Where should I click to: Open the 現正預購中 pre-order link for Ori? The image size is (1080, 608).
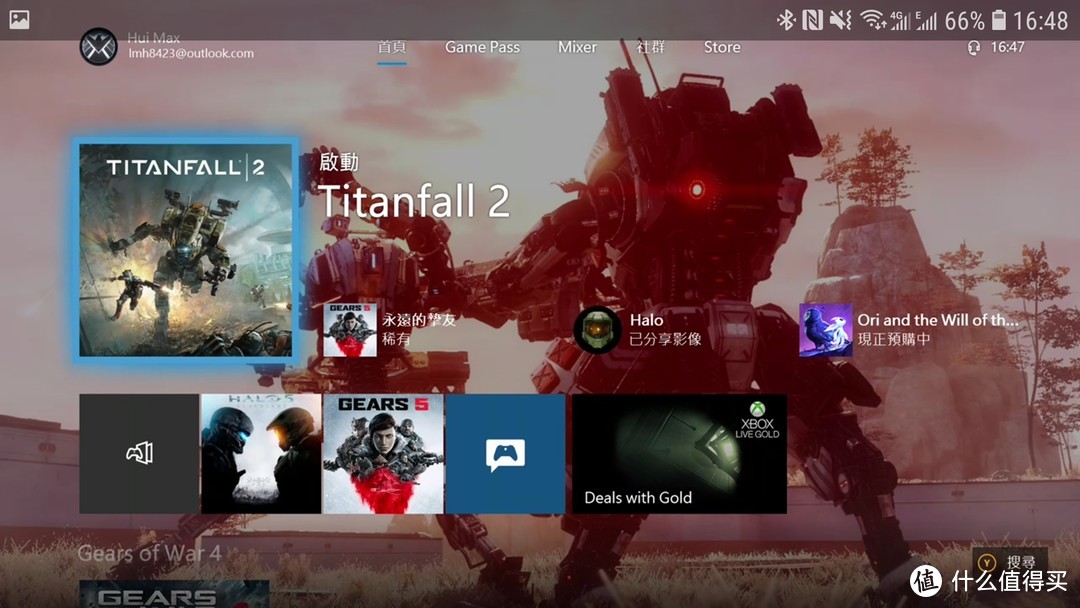893,339
